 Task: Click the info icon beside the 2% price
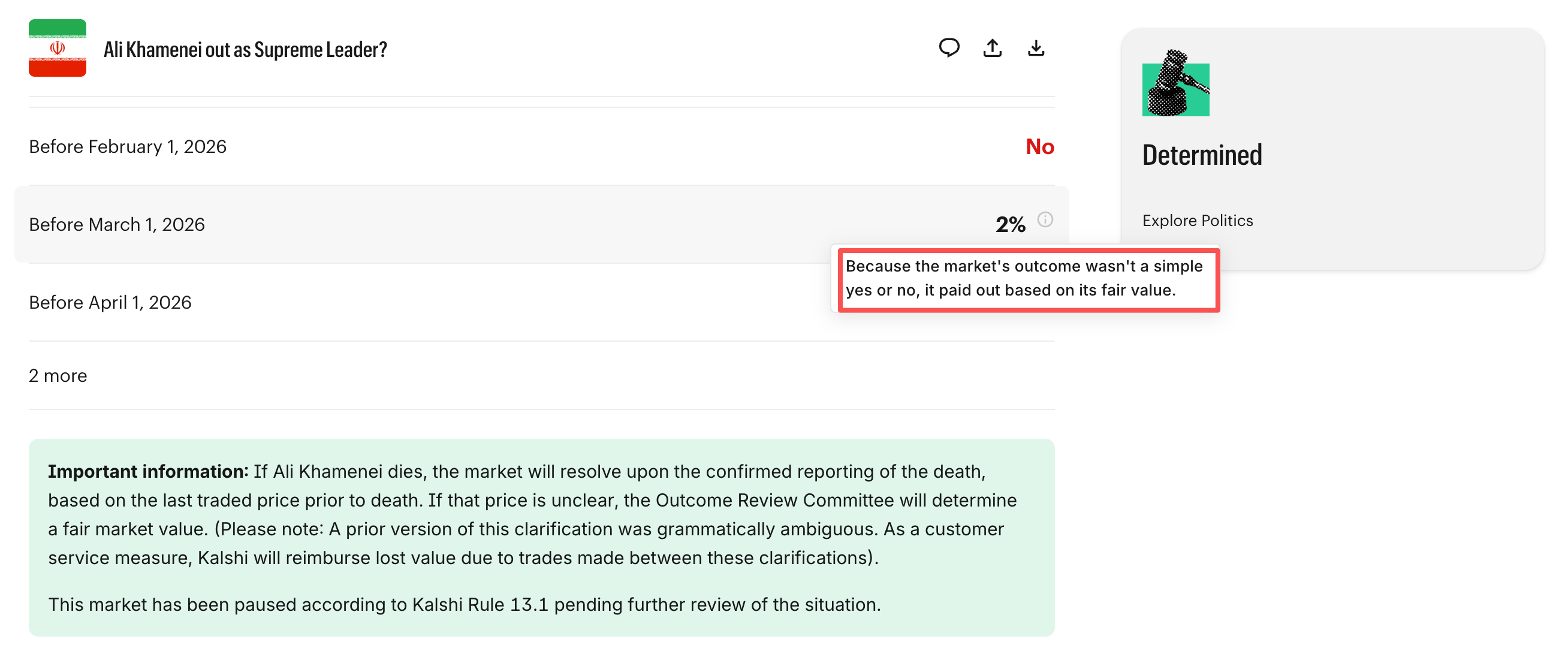[1046, 219]
